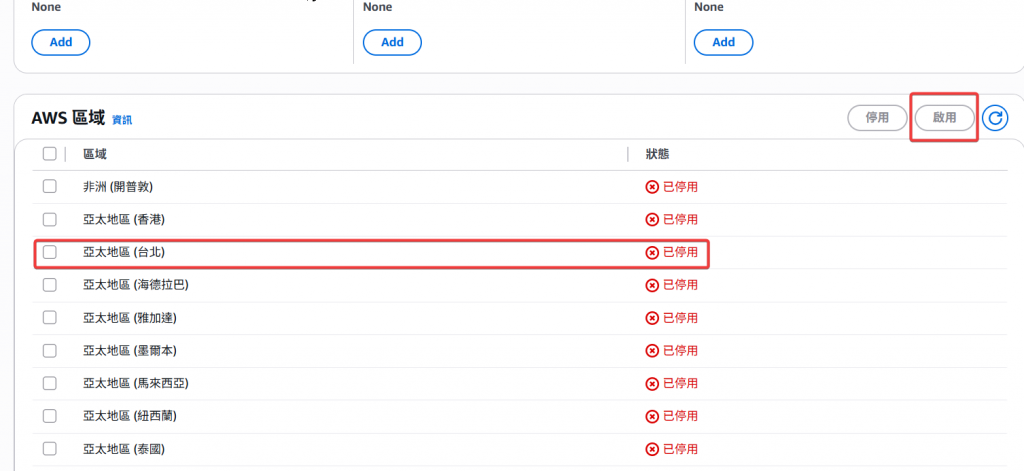Click the status icon for 亞太地區 (雅加達)
This screenshot has width=1024, height=471.
652,317
